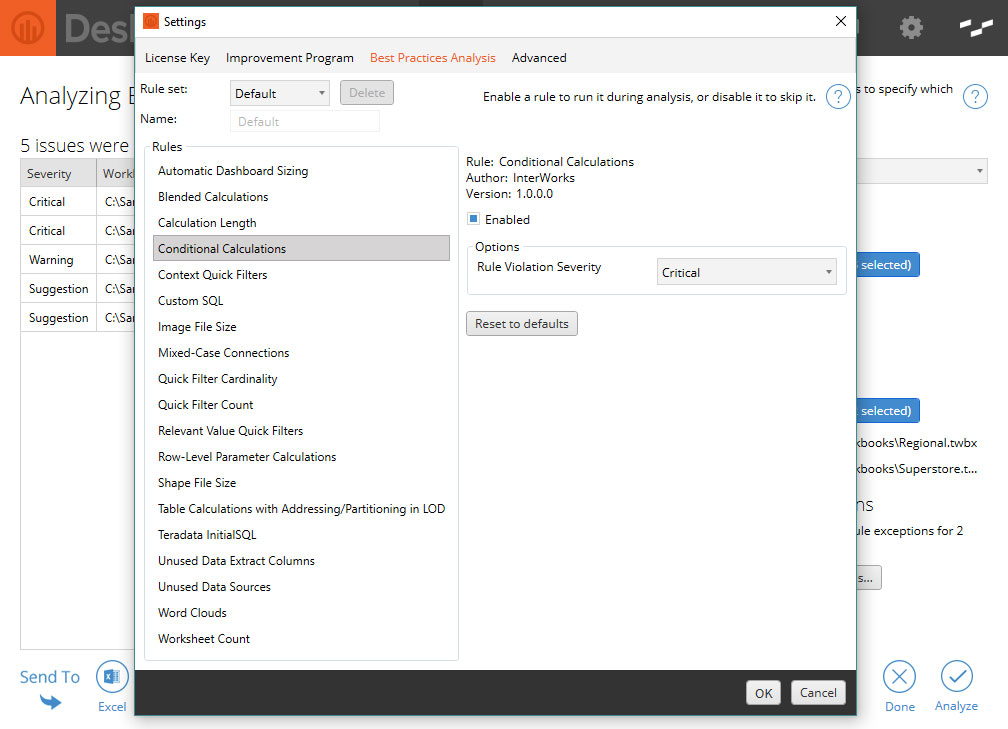Click the Analyze checkmark icon
Screen dimensions: 1008x729
956,677
